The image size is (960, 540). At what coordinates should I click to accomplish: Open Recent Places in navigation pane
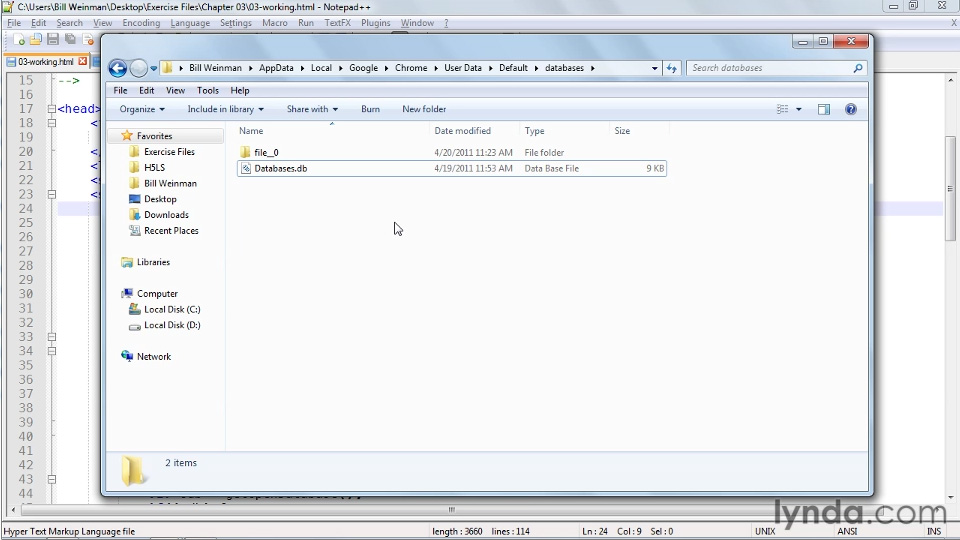point(171,231)
